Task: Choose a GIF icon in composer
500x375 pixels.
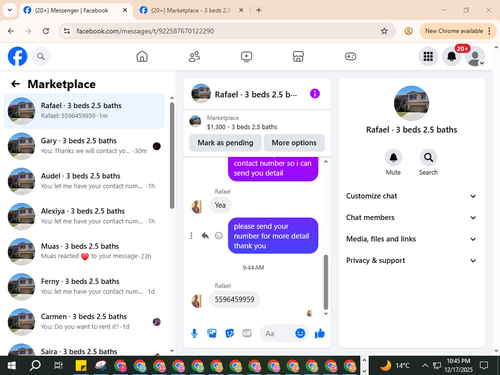Action: pos(247,333)
